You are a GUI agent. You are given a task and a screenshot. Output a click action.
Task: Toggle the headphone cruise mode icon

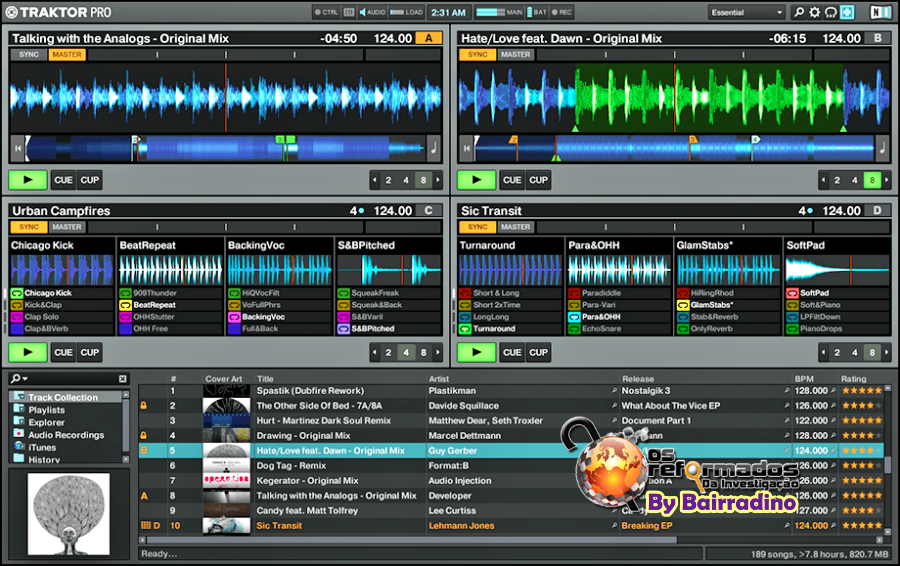click(831, 12)
